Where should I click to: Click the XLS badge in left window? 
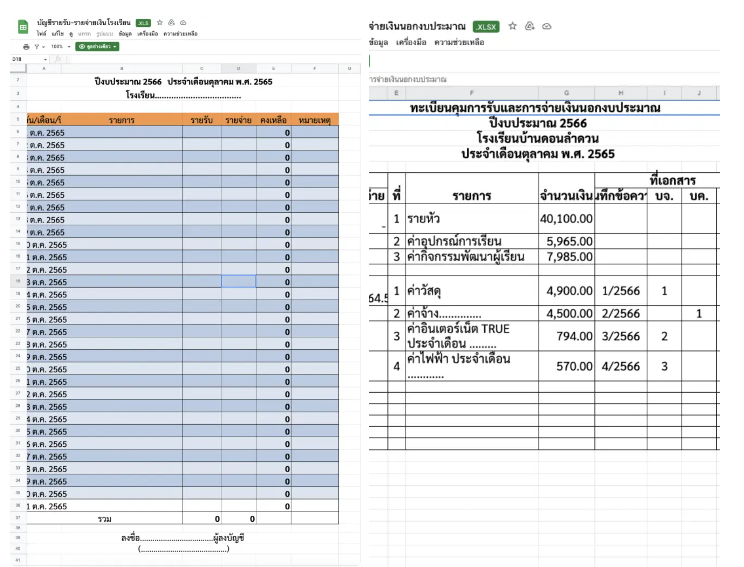[x=143, y=23]
